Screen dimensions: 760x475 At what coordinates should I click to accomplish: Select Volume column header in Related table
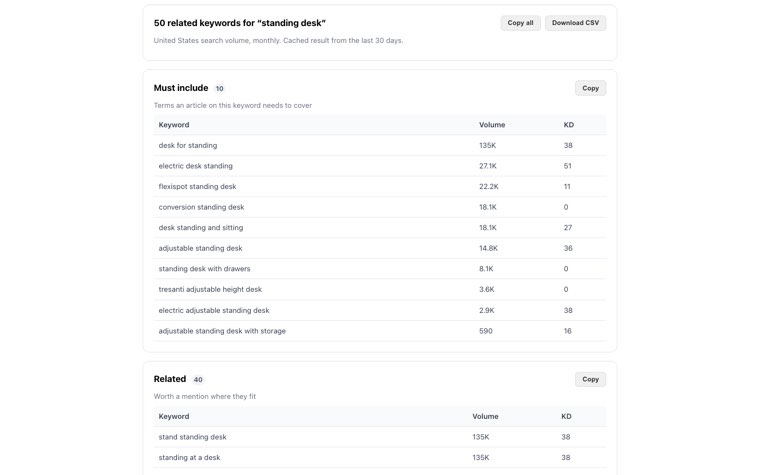485,416
